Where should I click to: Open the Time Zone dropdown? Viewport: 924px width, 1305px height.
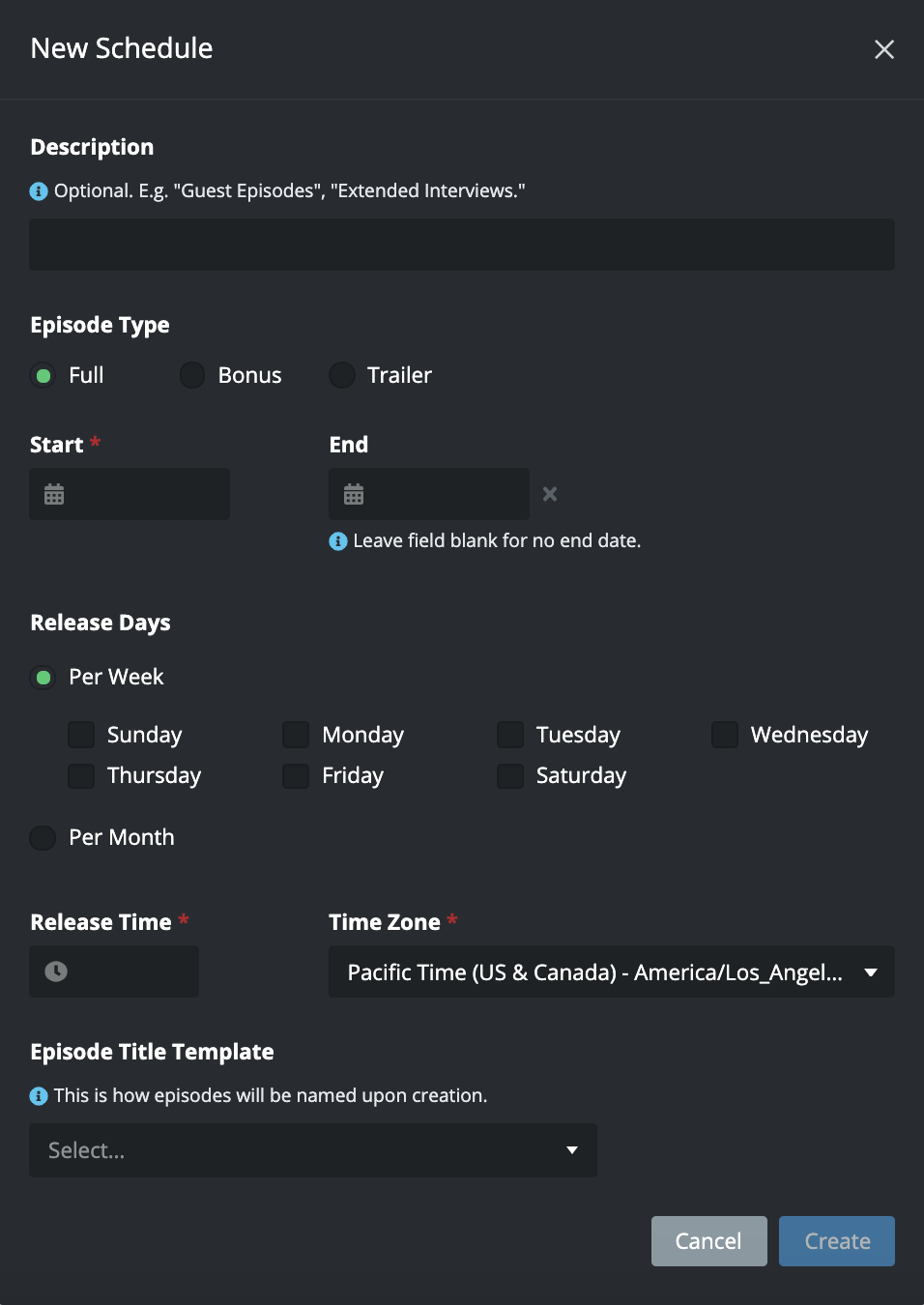tap(611, 971)
